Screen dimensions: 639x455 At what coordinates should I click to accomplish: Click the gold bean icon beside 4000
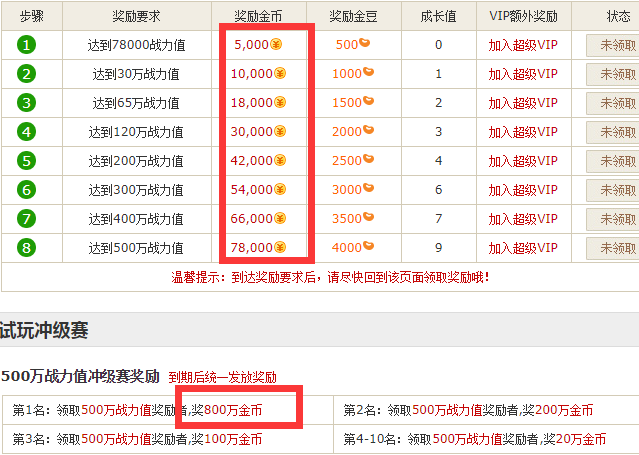(368, 245)
